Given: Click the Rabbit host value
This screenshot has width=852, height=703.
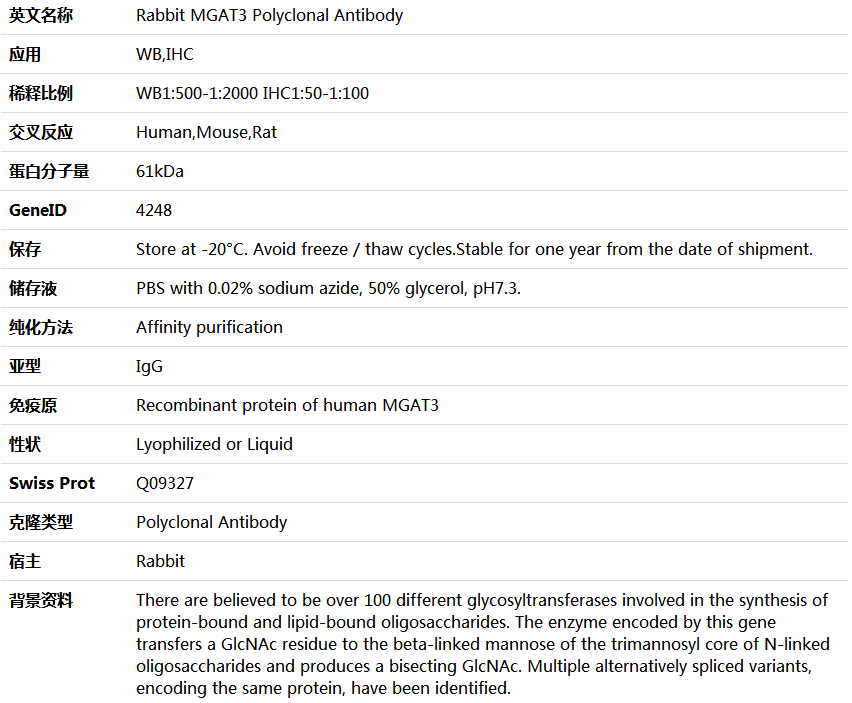Looking at the screenshot, I should click(x=160, y=561).
